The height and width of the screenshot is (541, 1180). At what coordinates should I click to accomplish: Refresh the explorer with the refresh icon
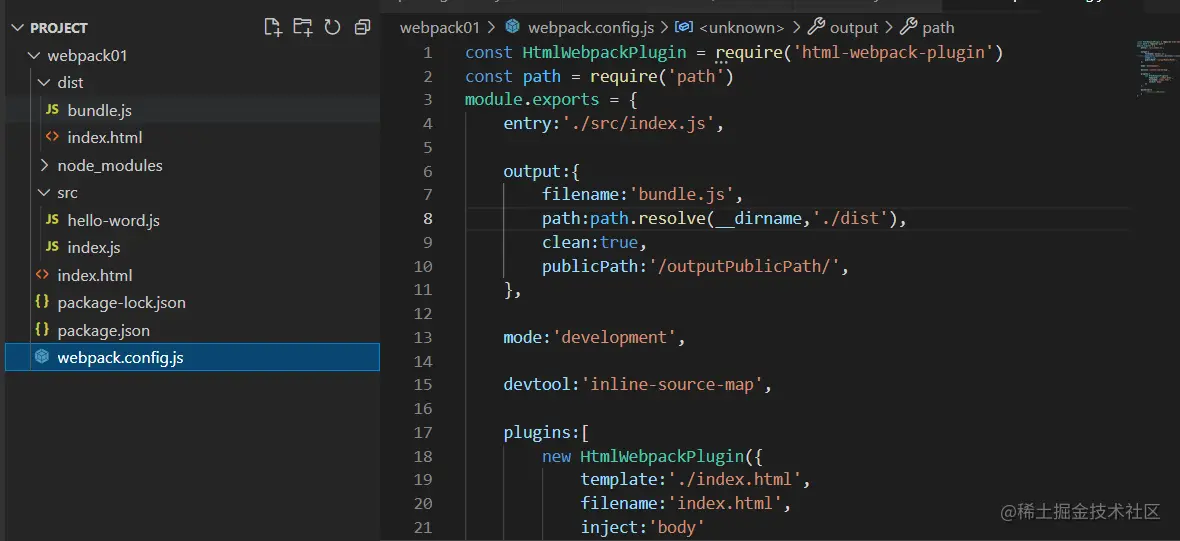(x=332, y=28)
